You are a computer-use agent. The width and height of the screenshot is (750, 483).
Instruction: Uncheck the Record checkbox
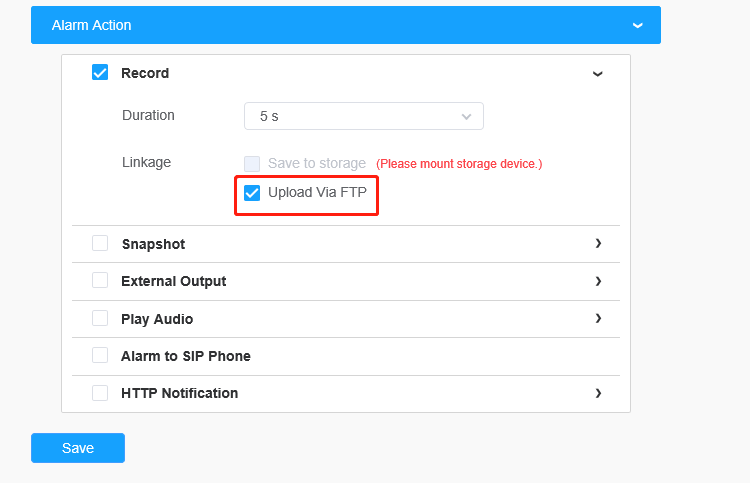(100, 73)
